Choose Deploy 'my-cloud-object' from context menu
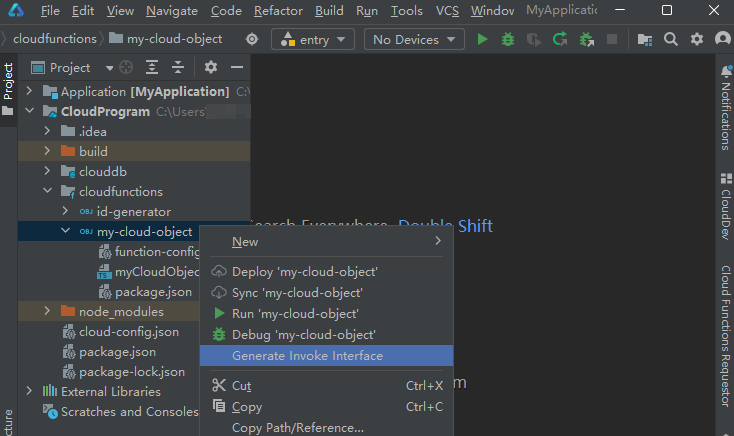This screenshot has height=436, width=734. point(304,272)
